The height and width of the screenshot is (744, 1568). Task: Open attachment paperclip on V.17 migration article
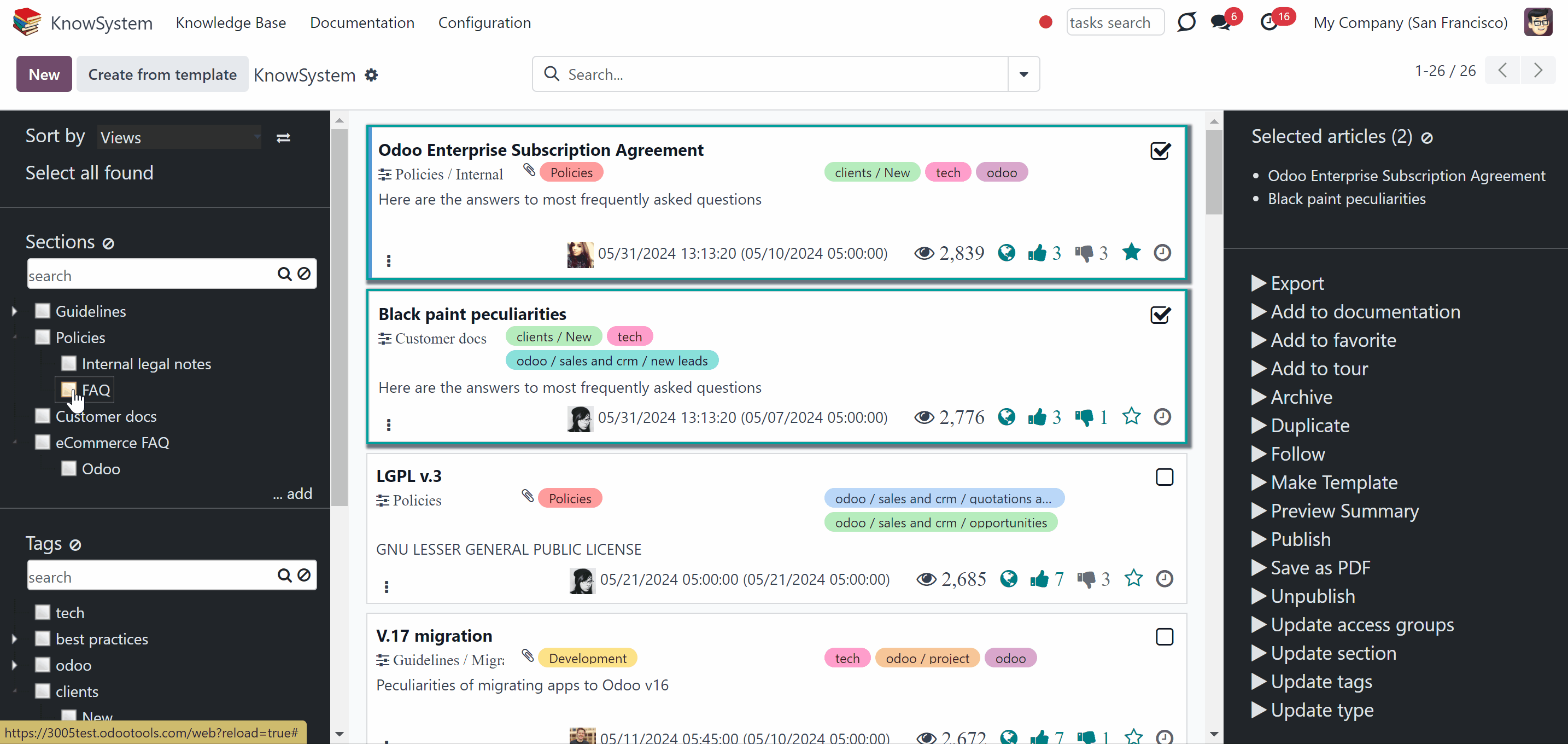click(x=528, y=656)
